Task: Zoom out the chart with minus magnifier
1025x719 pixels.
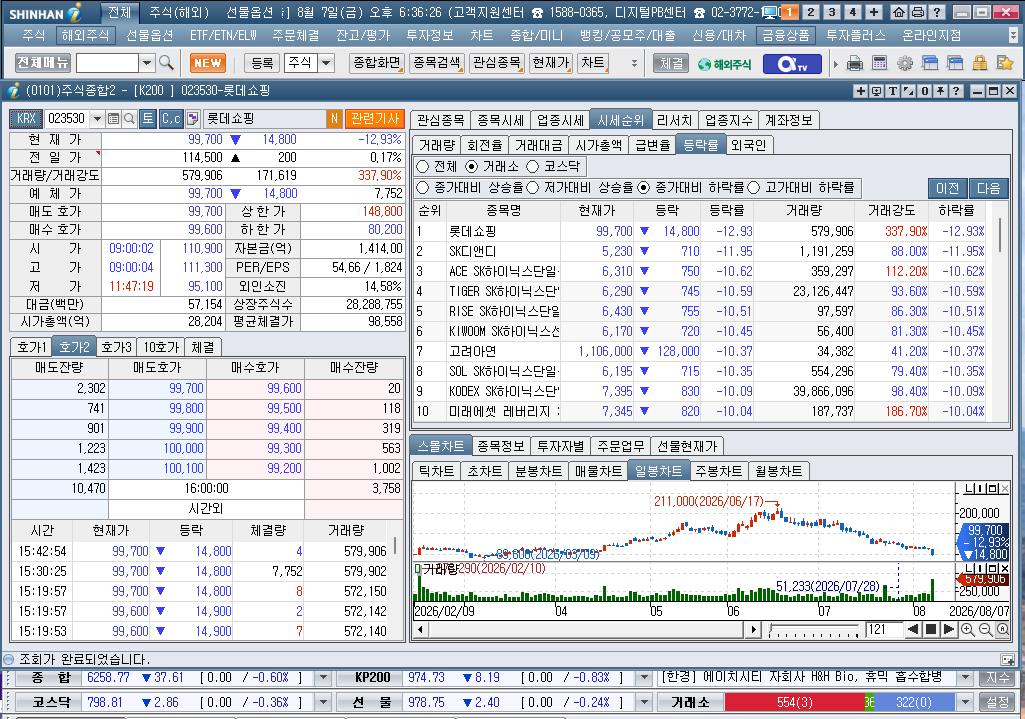Action: coord(985,629)
